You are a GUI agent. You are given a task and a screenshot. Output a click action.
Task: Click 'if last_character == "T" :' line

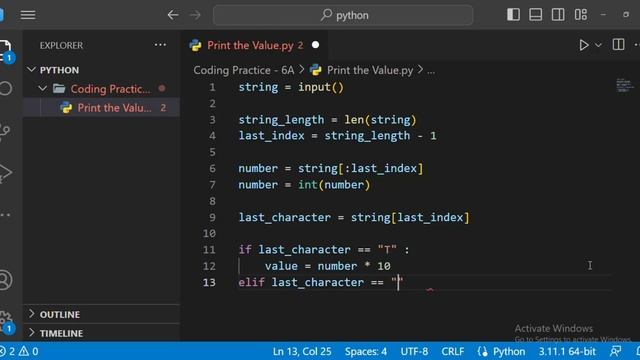[324, 249]
